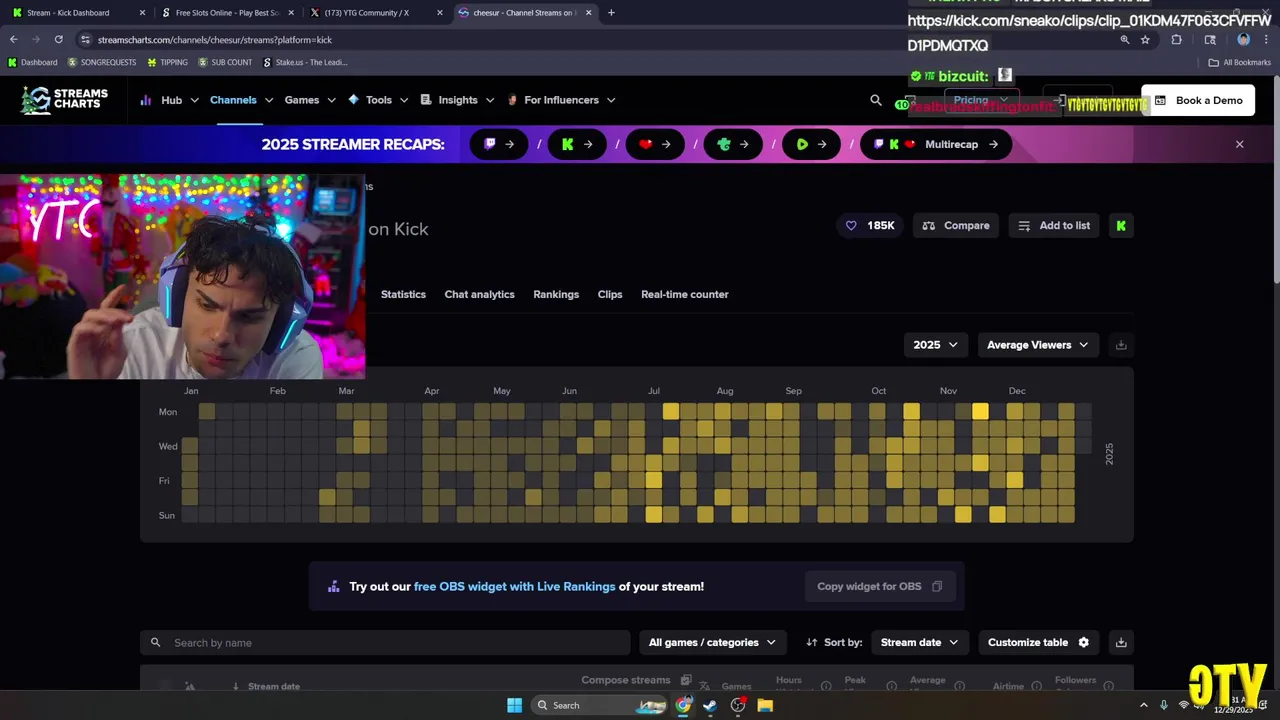
Task: Open the Kick platform icon next to Add to list
Action: [1121, 225]
